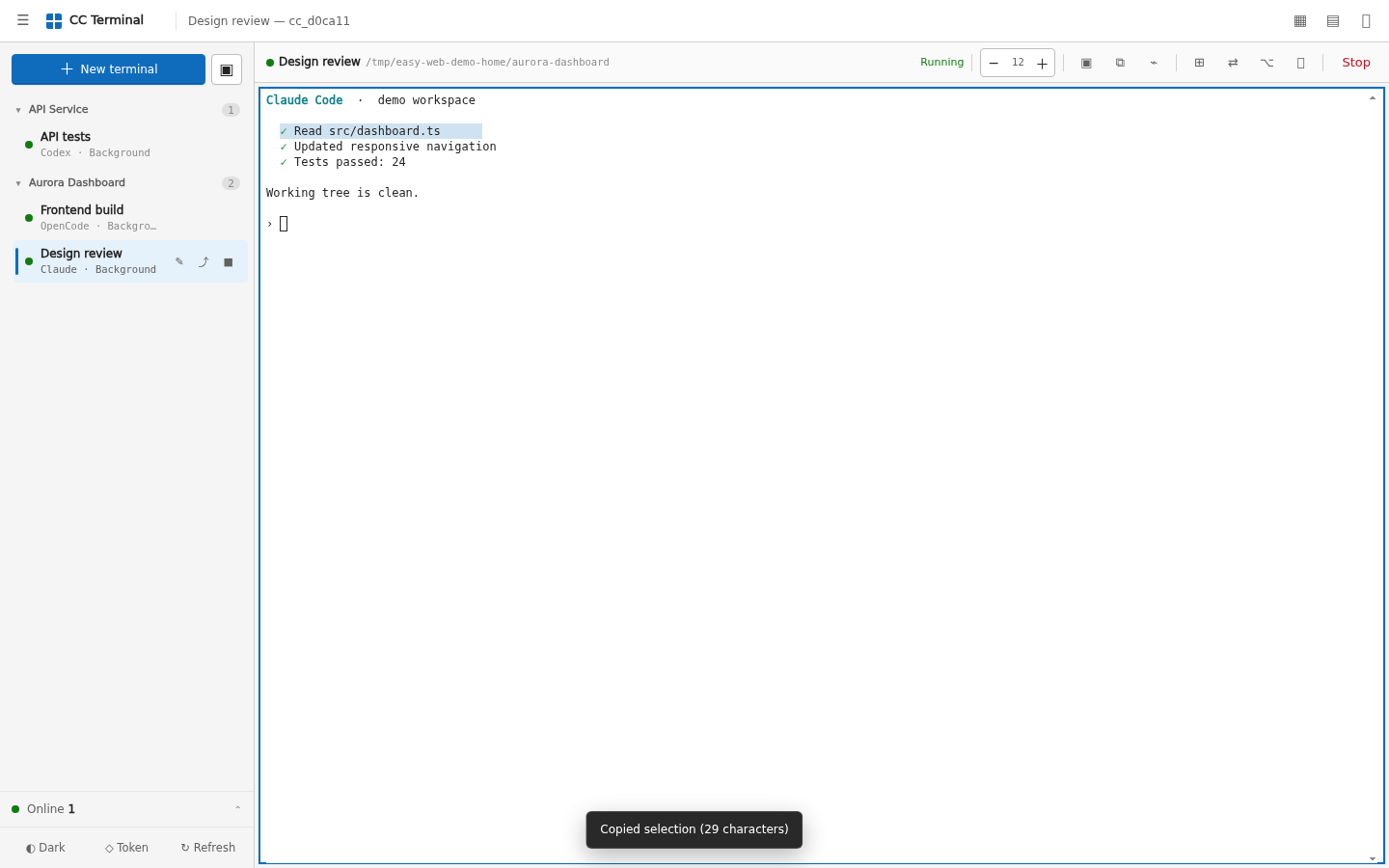Image resolution: width=1389 pixels, height=868 pixels.
Task: Click the green status dot in the terminal header
Action: [x=270, y=63]
